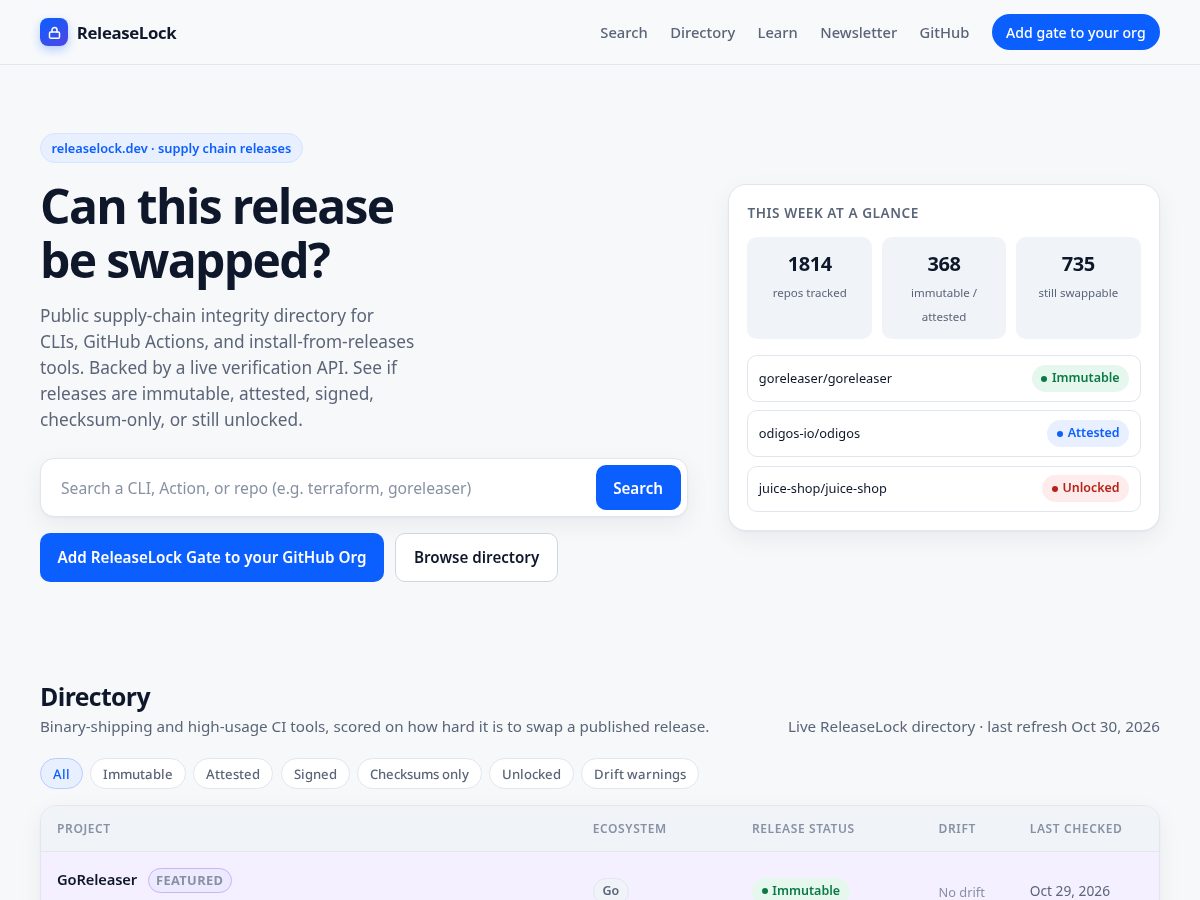Viewport: 1200px width, 900px height.
Task: Click the LAST CHECKED column header
Action: (1076, 829)
